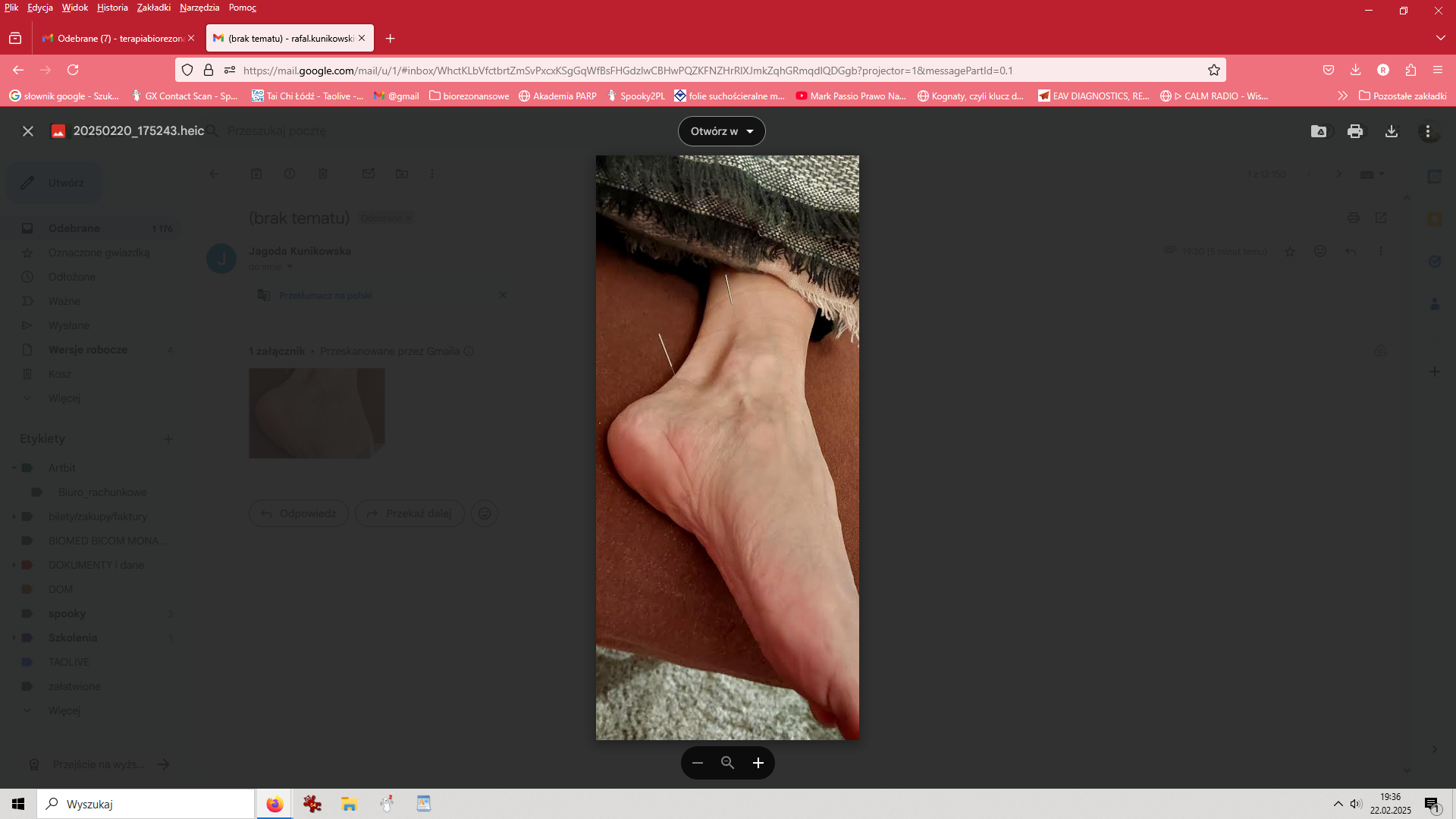Open the 'biorezonansowe' bookmark folder
Image resolution: width=1456 pixels, height=819 pixels.
point(469,96)
